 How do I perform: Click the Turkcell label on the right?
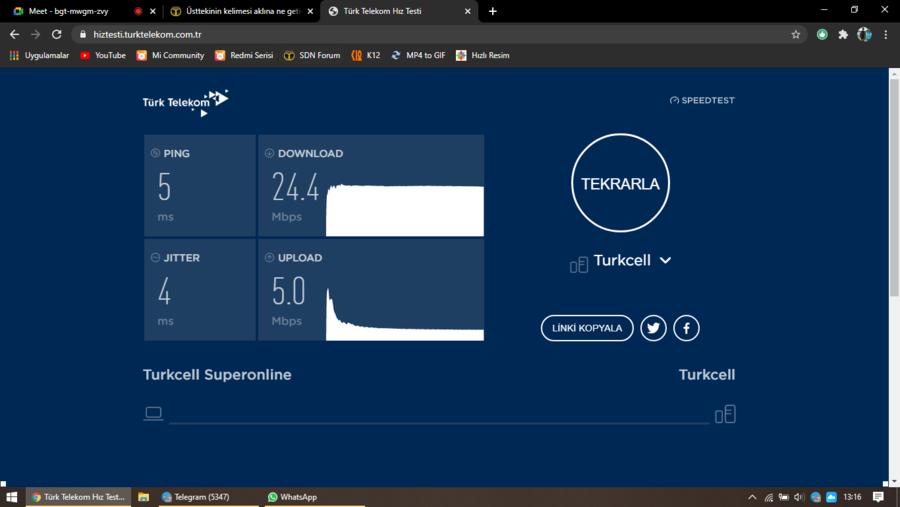[x=707, y=375]
